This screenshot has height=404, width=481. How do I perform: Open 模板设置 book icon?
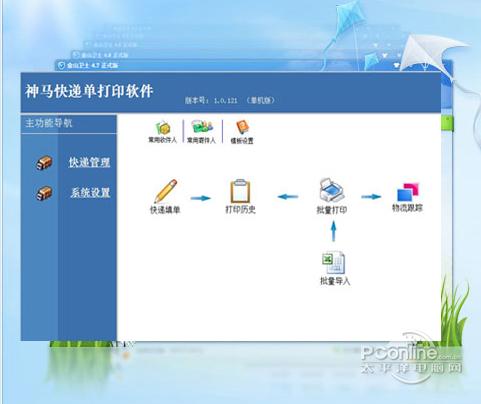pos(243,128)
